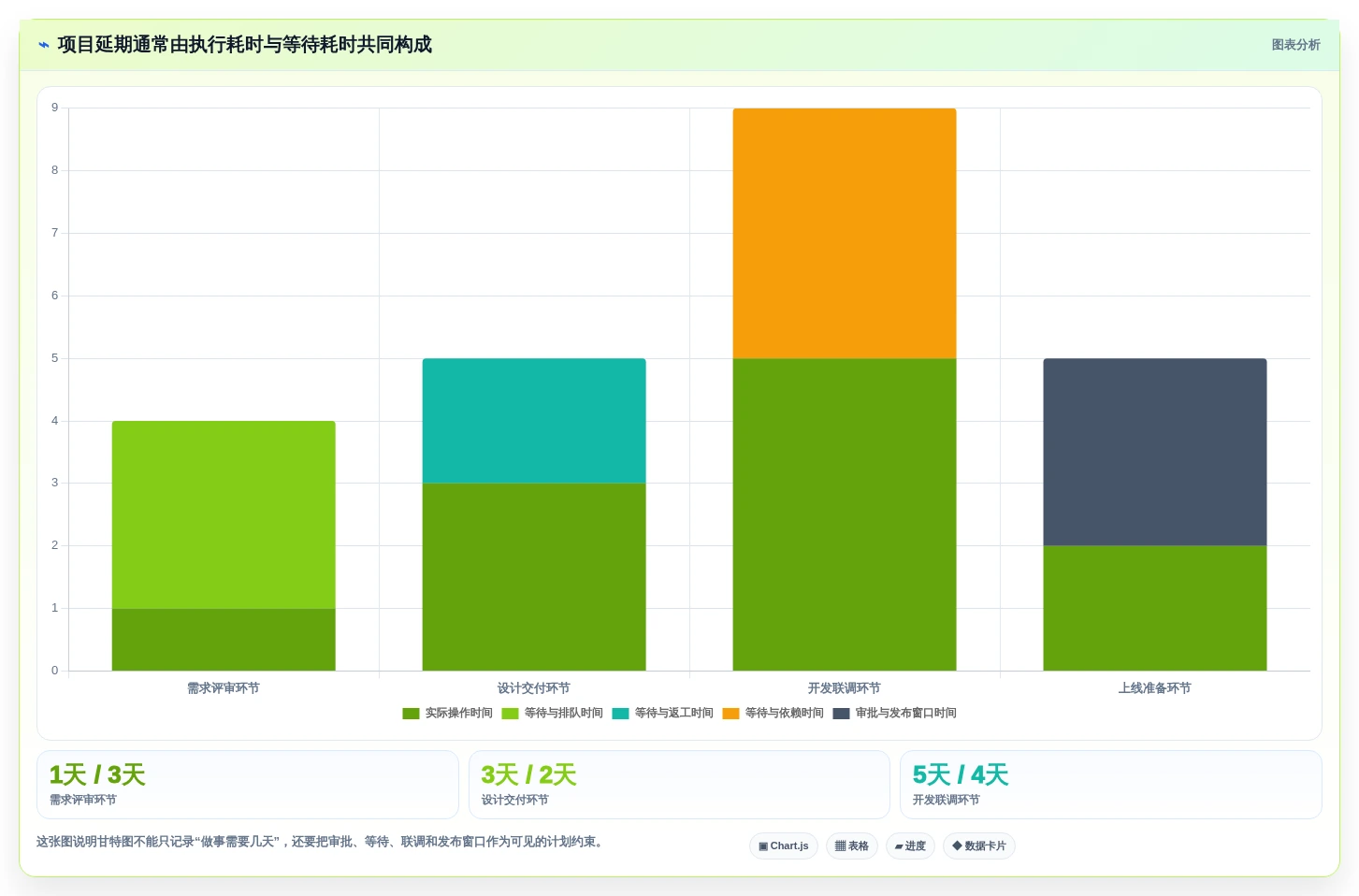This screenshot has height=896, width=1359.
Task: Open the 3天 / 2天 stat card
Action: pyautogui.click(x=679, y=785)
